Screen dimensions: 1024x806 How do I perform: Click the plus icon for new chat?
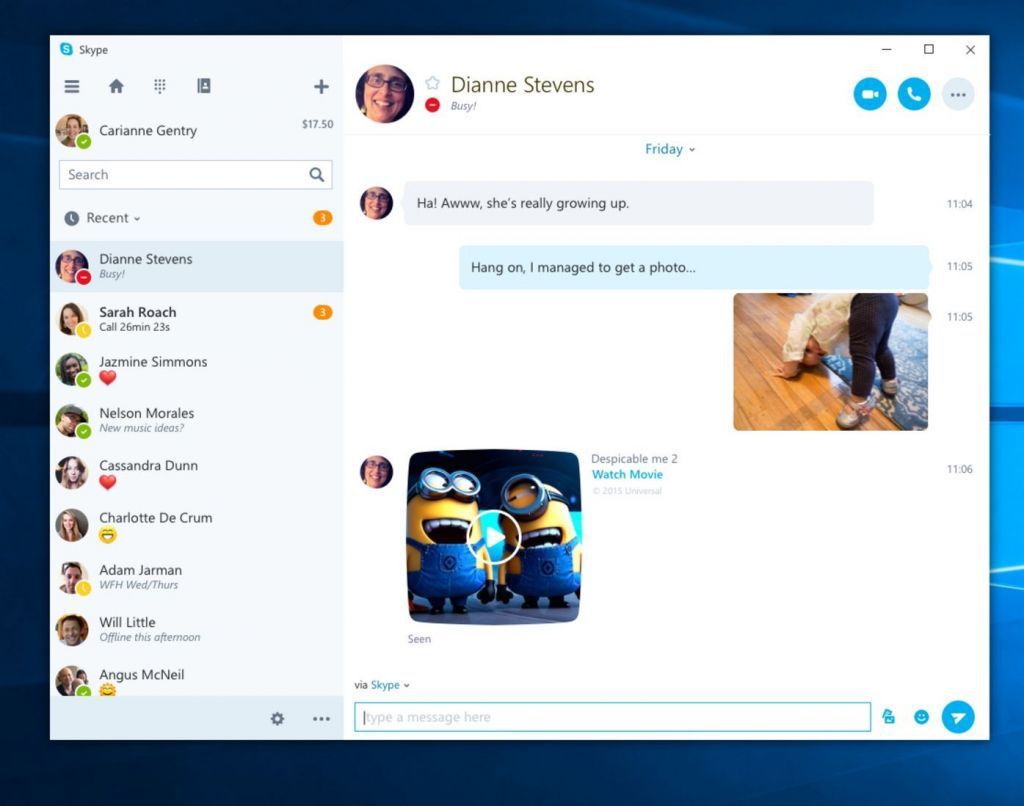(x=321, y=87)
